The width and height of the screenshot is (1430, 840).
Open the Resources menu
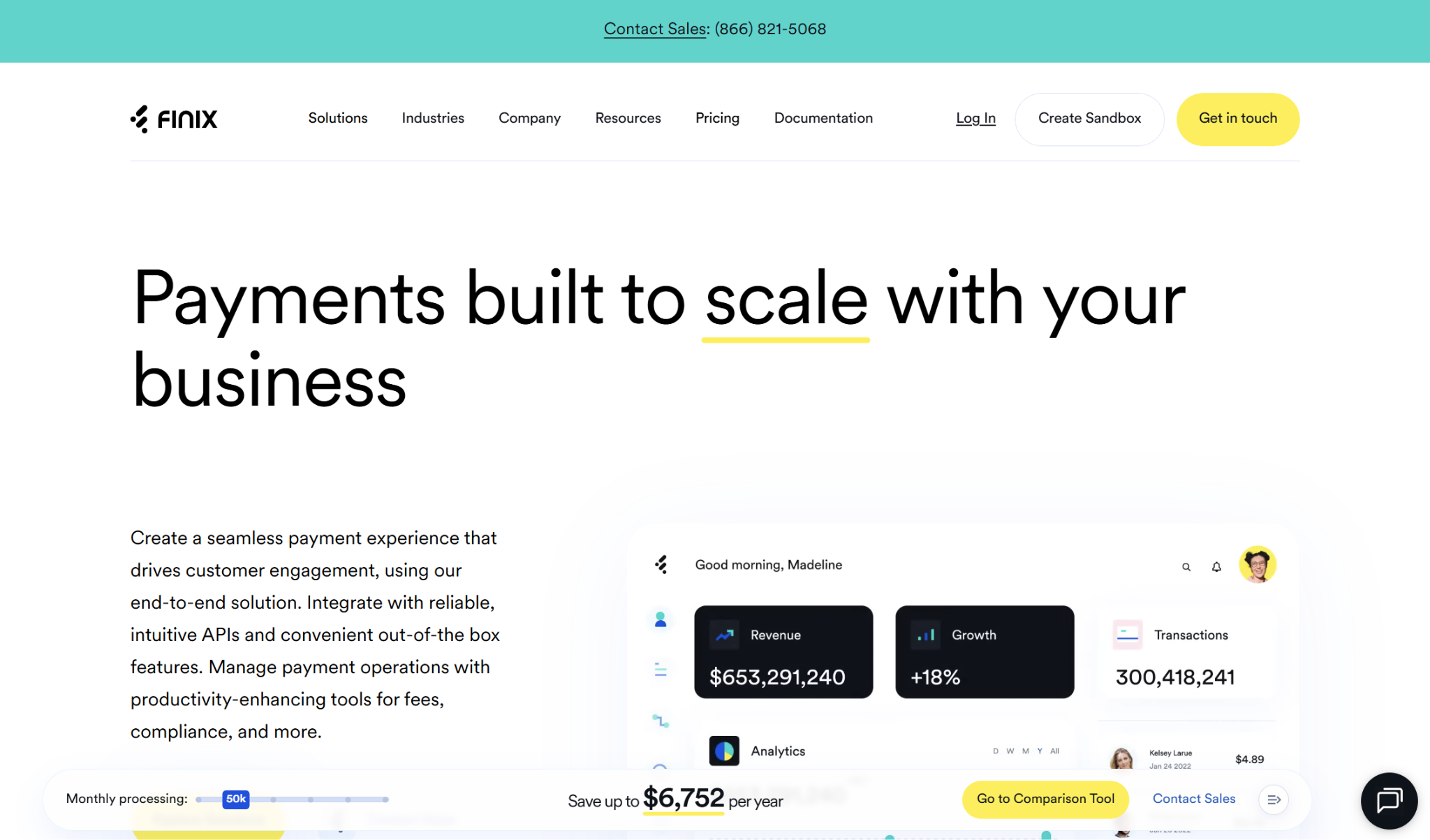tap(628, 118)
